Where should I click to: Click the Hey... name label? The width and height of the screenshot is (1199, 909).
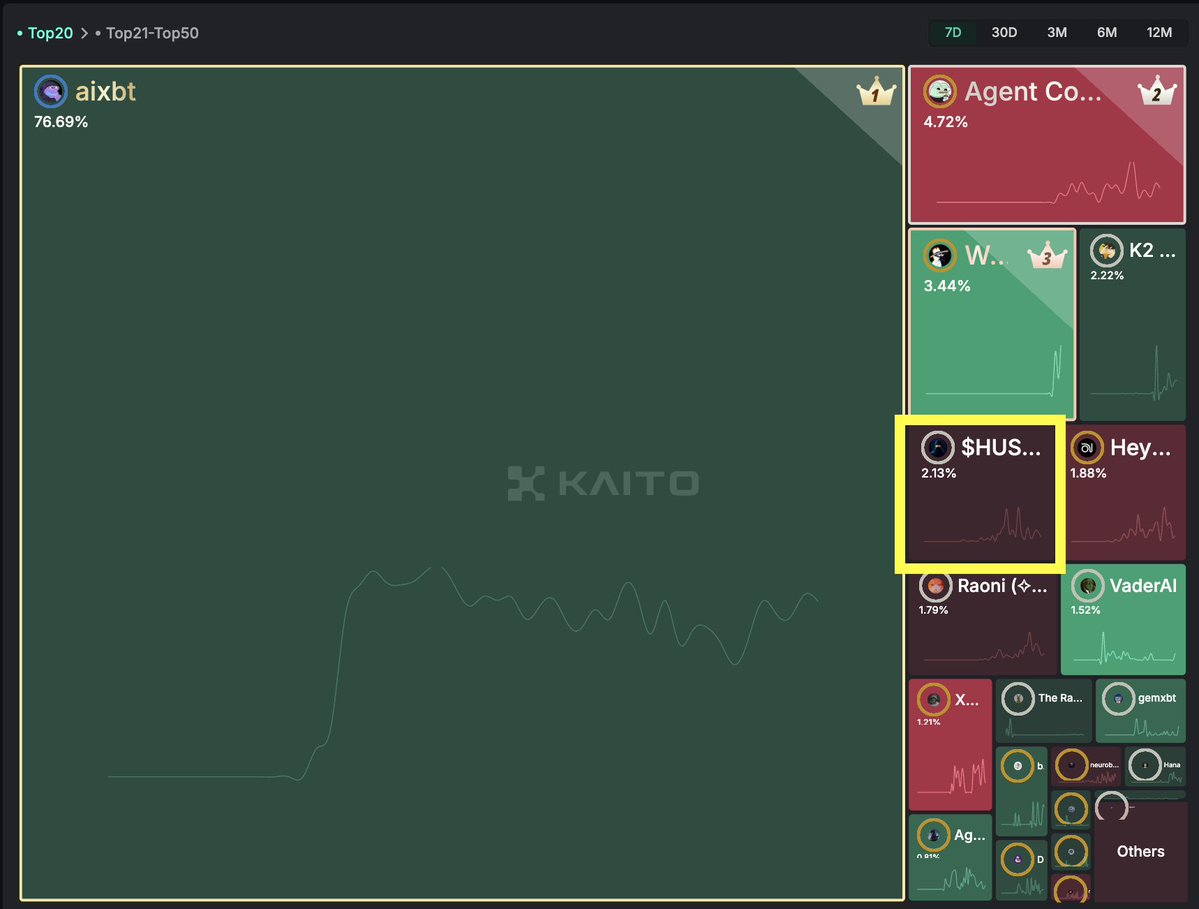click(x=1140, y=447)
